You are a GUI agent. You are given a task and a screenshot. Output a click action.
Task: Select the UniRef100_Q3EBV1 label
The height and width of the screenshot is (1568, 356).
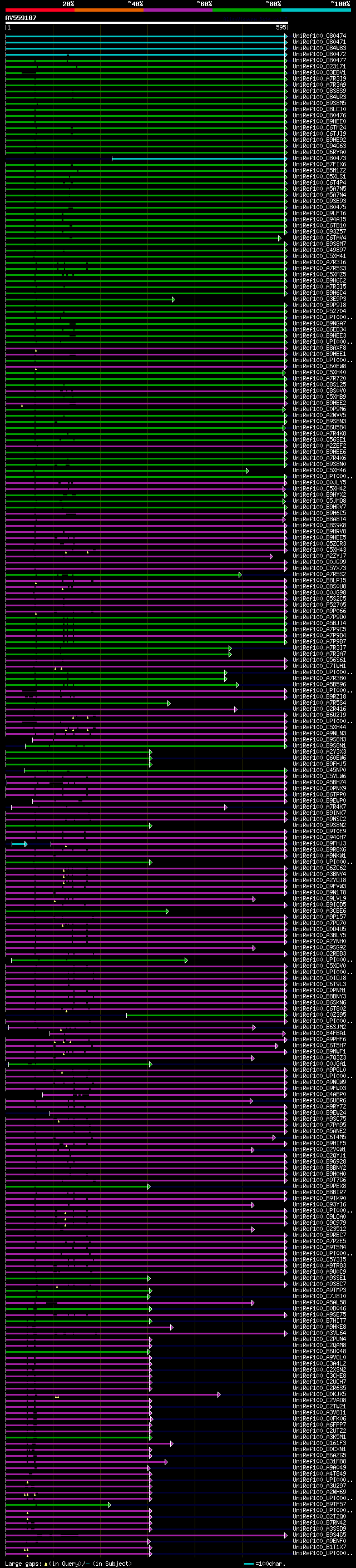[x=319, y=72]
